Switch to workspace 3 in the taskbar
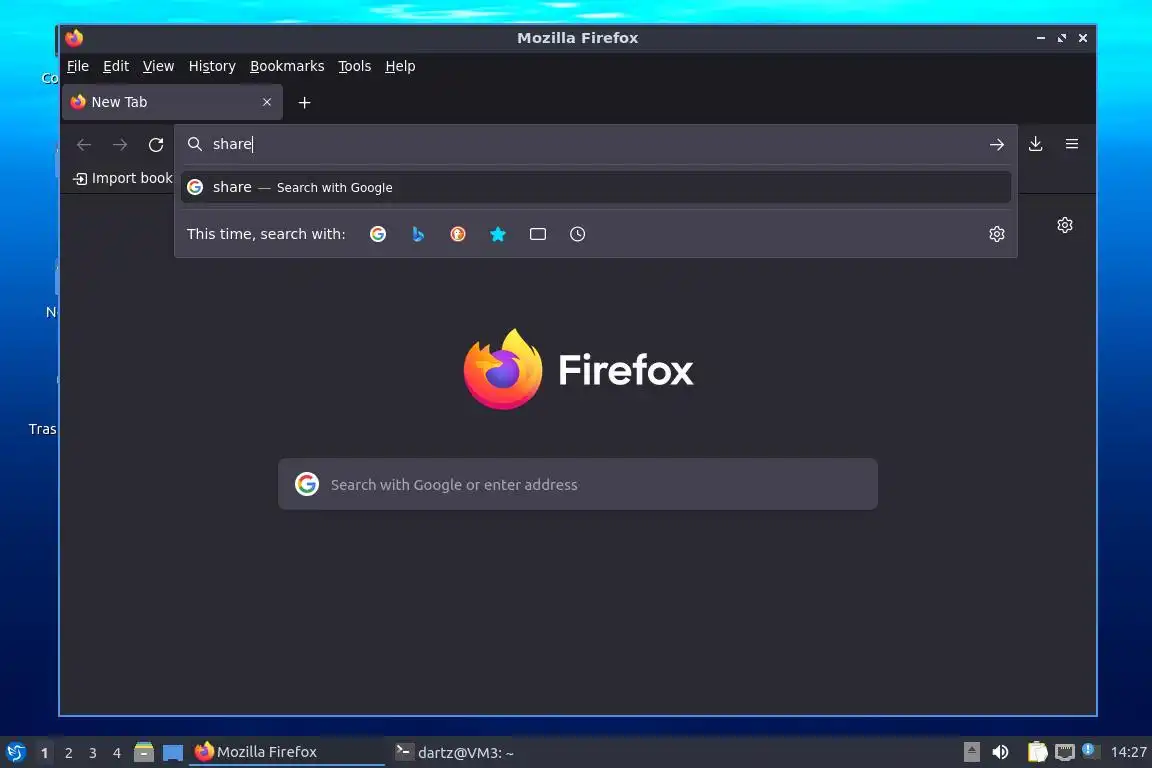1152x768 pixels. click(93, 753)
